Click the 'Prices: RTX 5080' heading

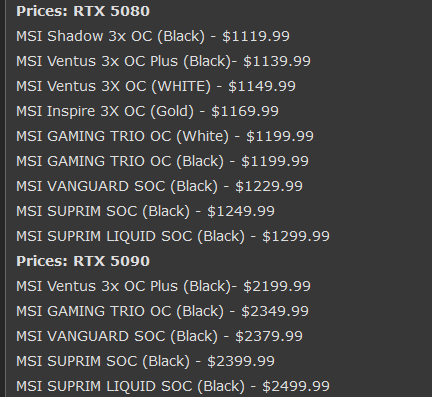coord(83,11)
